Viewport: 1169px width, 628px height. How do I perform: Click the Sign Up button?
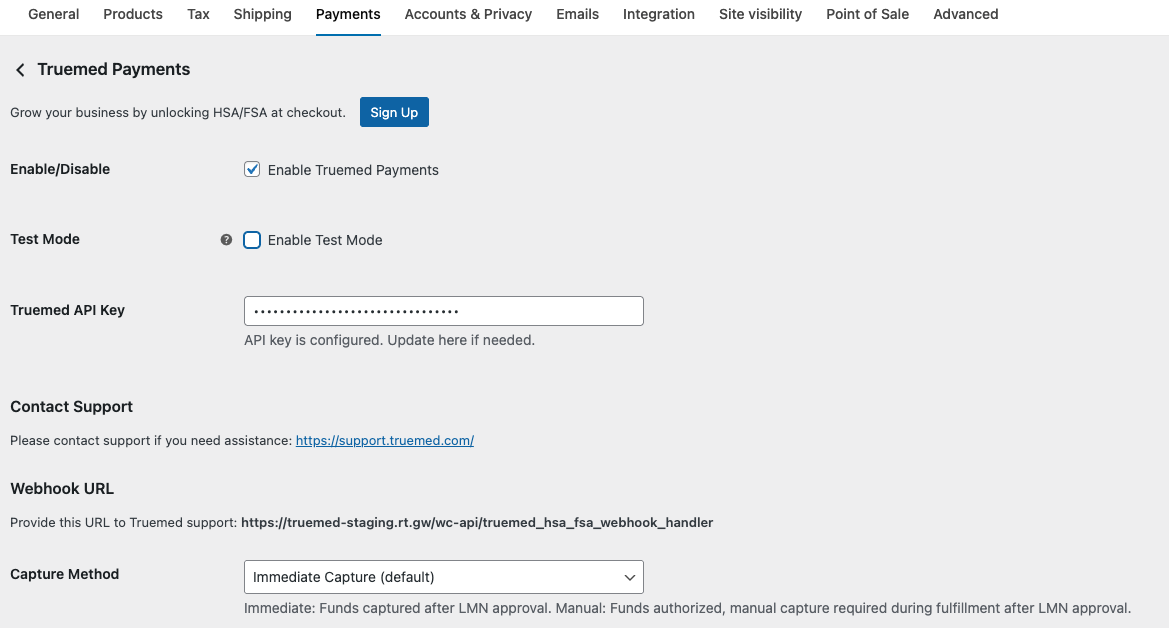pyautogui.click(x=393, y=112)
